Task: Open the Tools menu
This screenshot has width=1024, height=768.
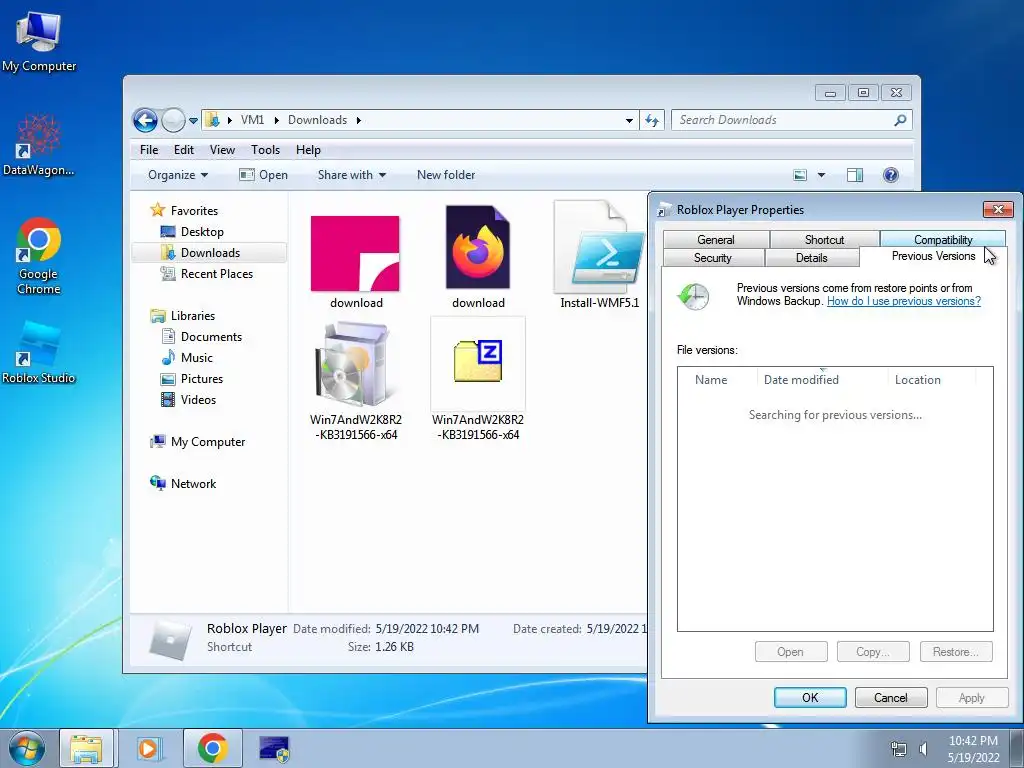Action: [265, 150]
